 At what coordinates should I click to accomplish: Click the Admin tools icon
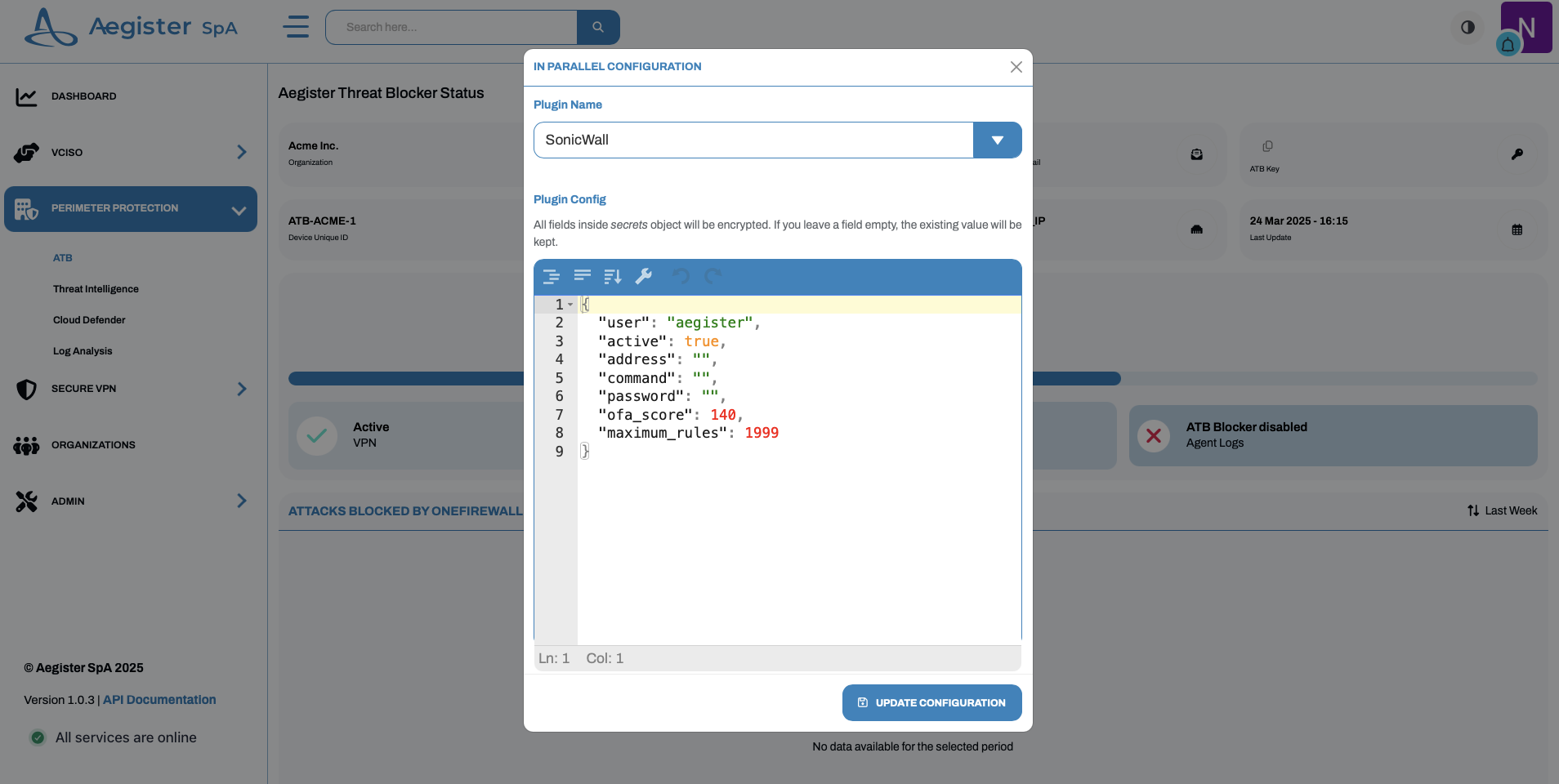coord(26,501)
